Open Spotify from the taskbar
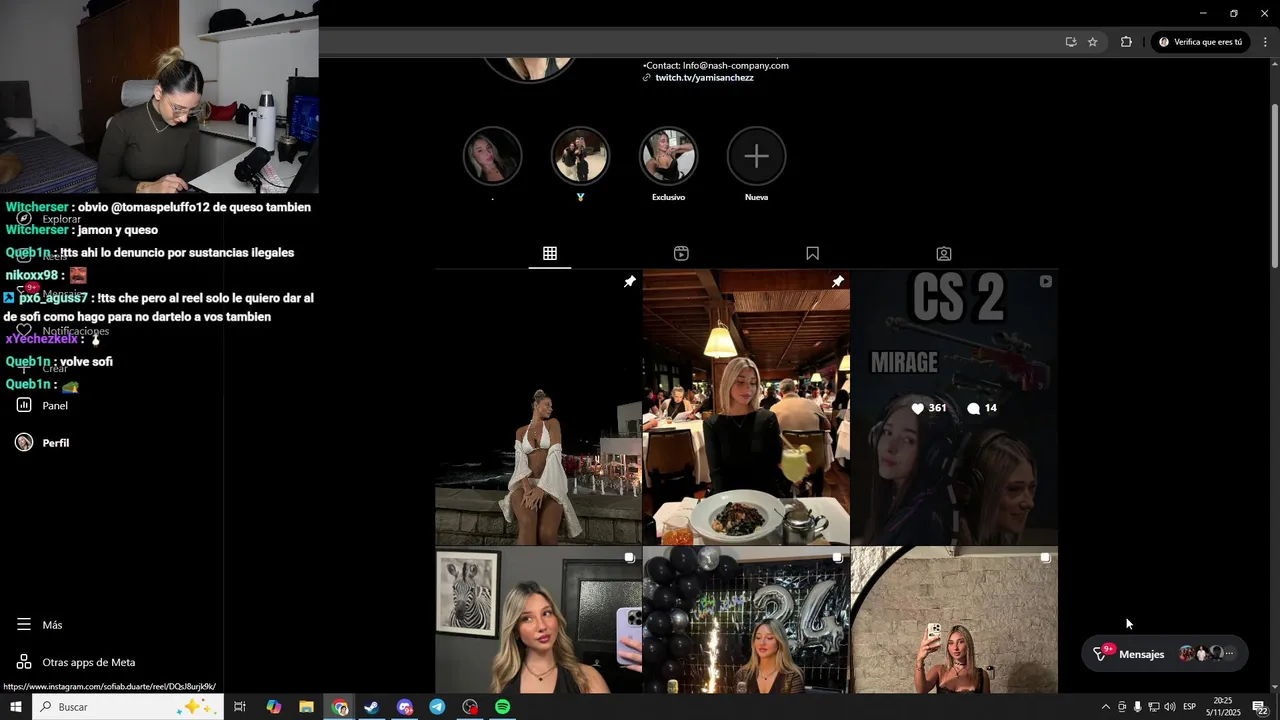Image resolution: width=1280 pixels, height=720 pixels. [503, 707]
